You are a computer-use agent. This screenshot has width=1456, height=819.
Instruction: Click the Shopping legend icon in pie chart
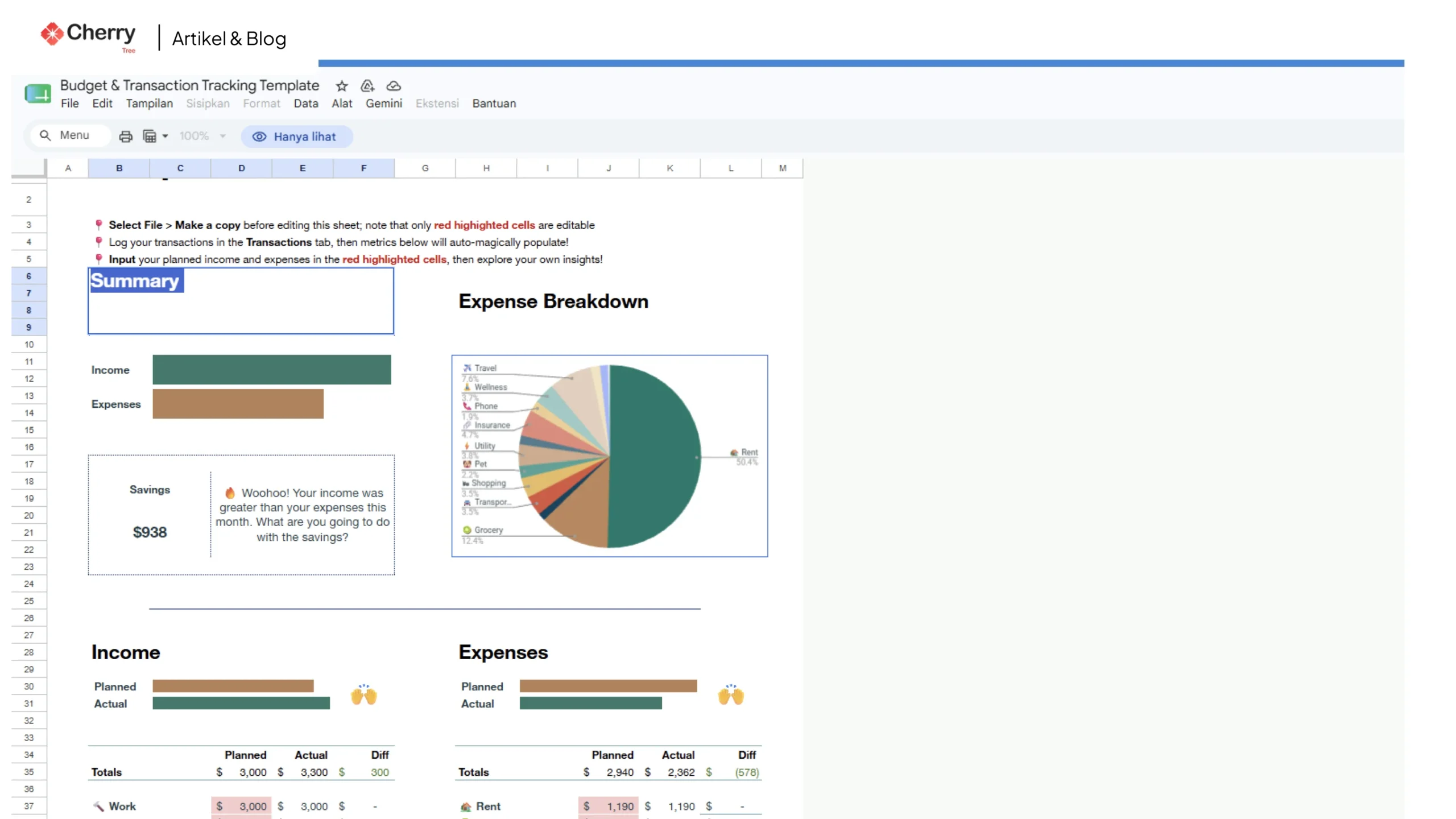point(466,483)
